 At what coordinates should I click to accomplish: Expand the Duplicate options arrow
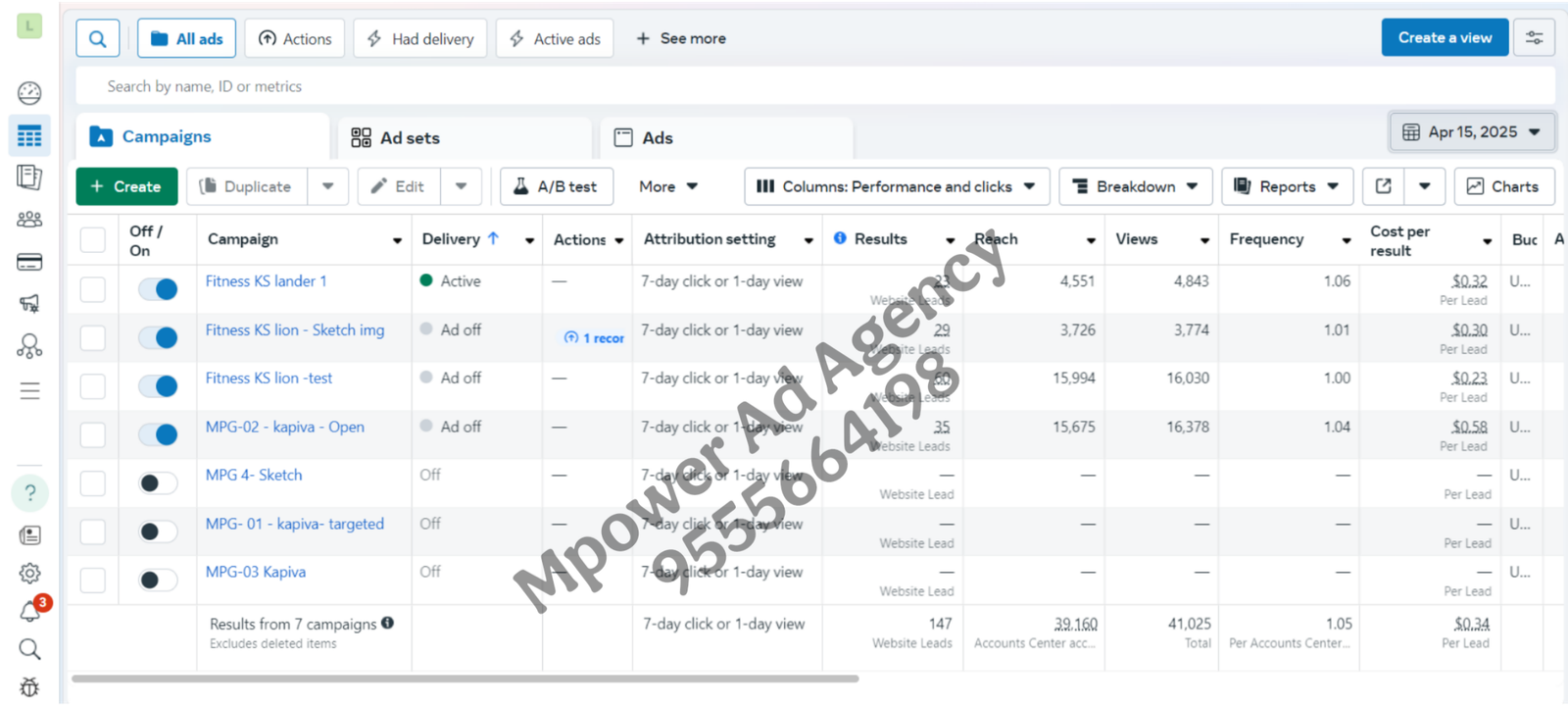coord(328,186)
